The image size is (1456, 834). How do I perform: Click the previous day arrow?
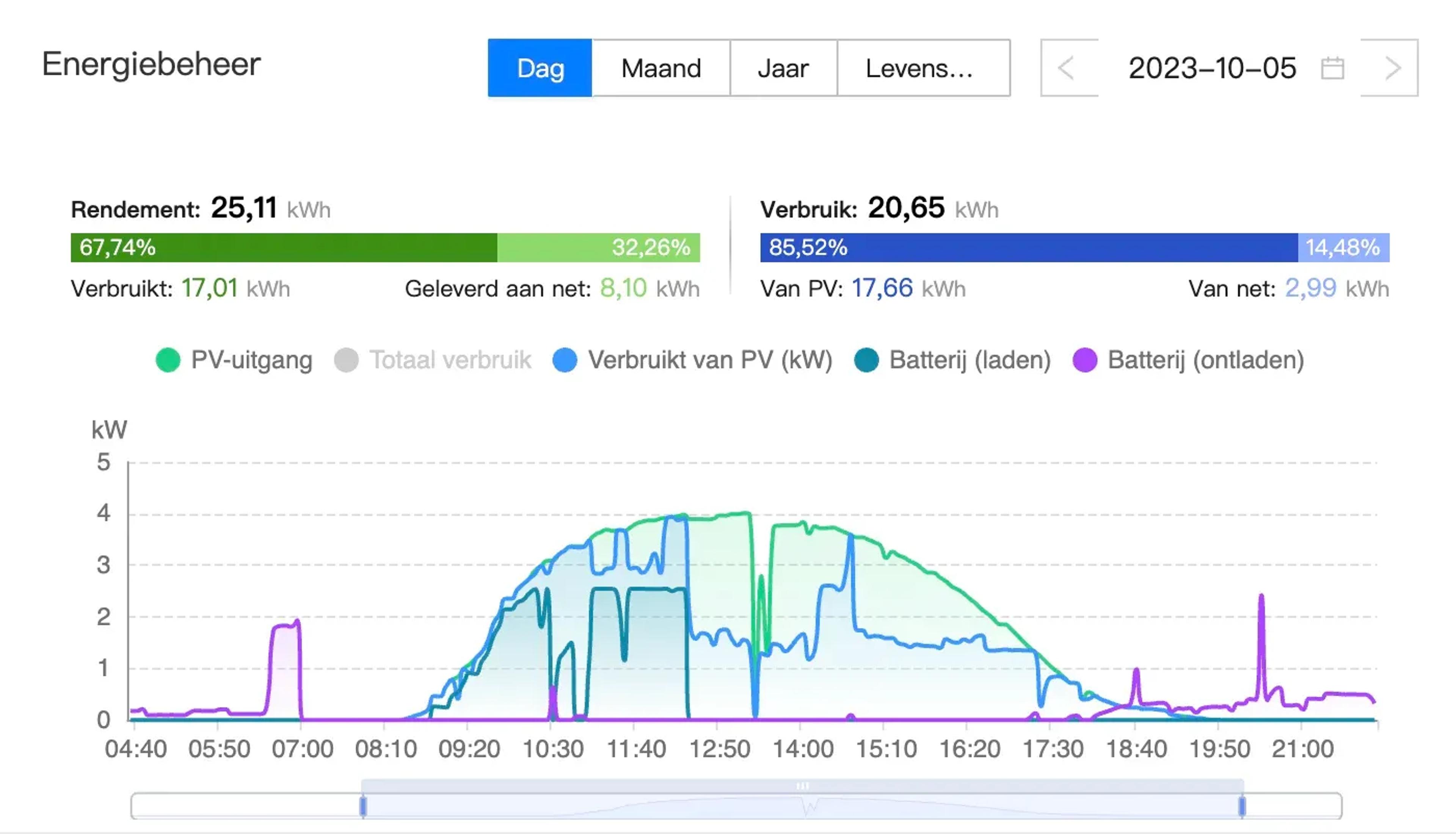1067,67
